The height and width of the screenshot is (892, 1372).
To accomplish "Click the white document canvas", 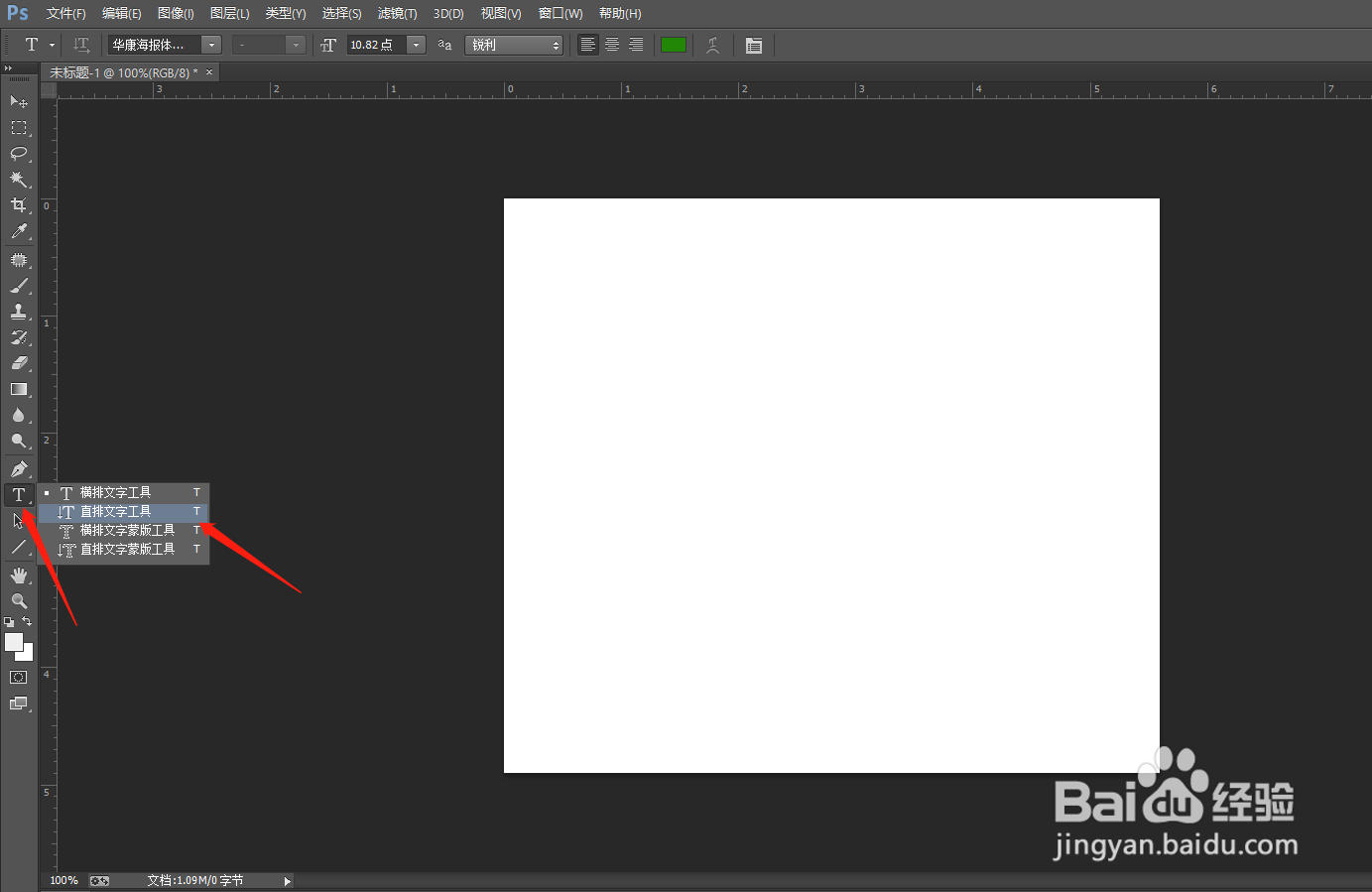I will point(831,485).
